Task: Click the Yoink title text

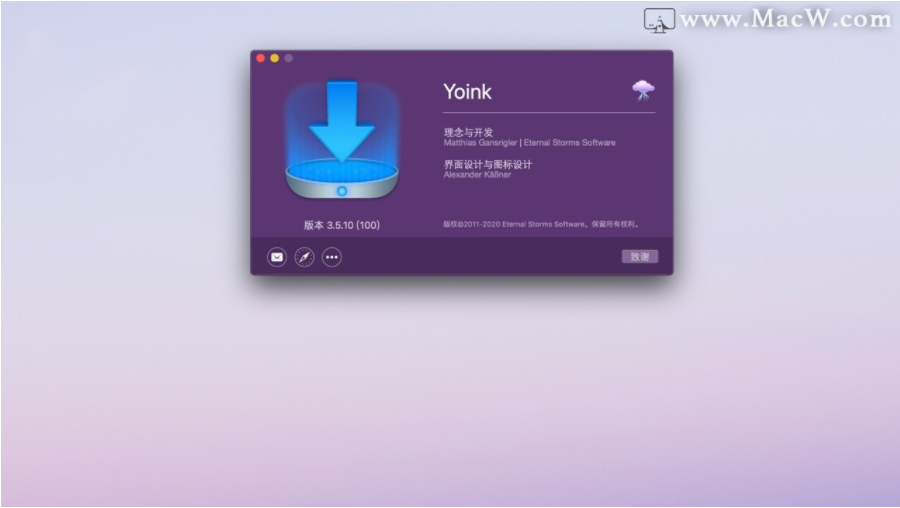Action: 467,92
